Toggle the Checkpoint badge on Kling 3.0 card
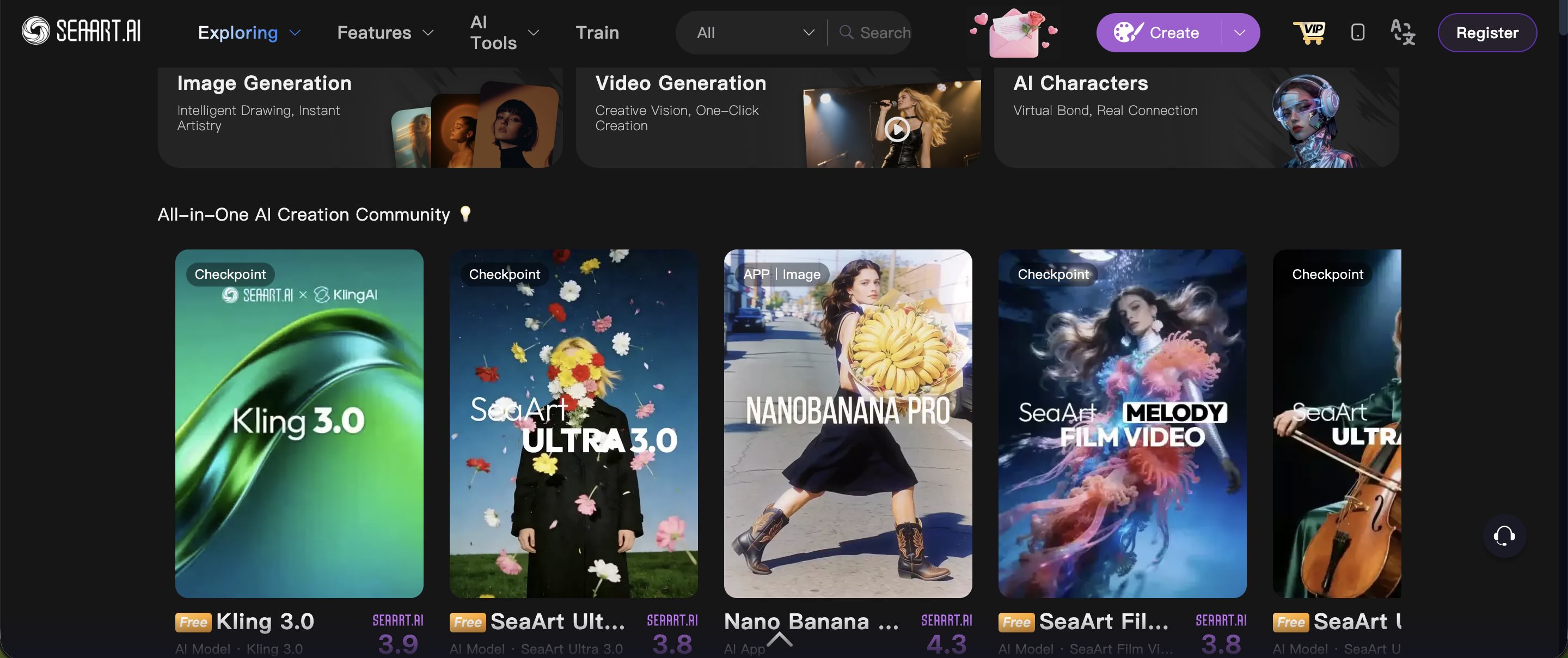Image resolution: width=1568 pixels, height=658 pixels. click(229, 273)
